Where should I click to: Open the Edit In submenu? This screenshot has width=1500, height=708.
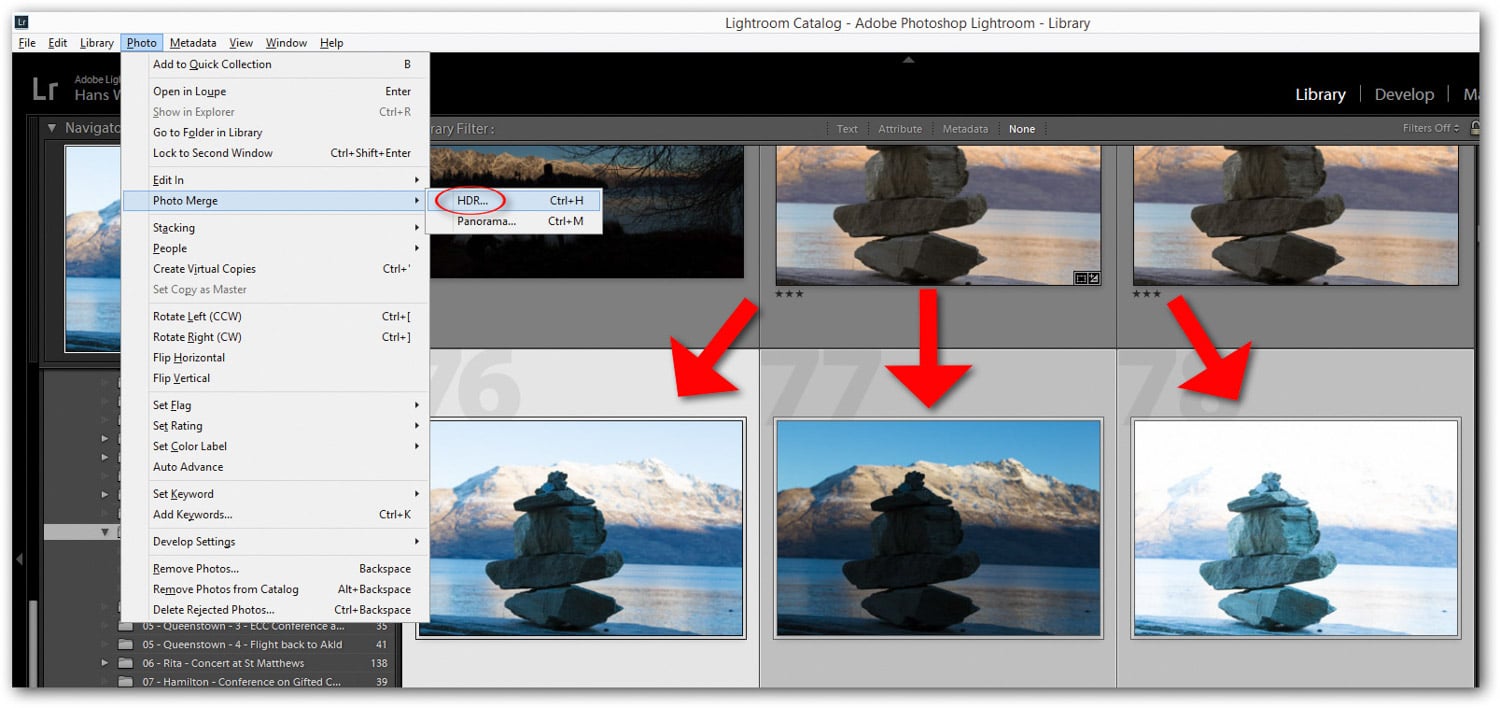pyautogui.click(x=275, y=180)
